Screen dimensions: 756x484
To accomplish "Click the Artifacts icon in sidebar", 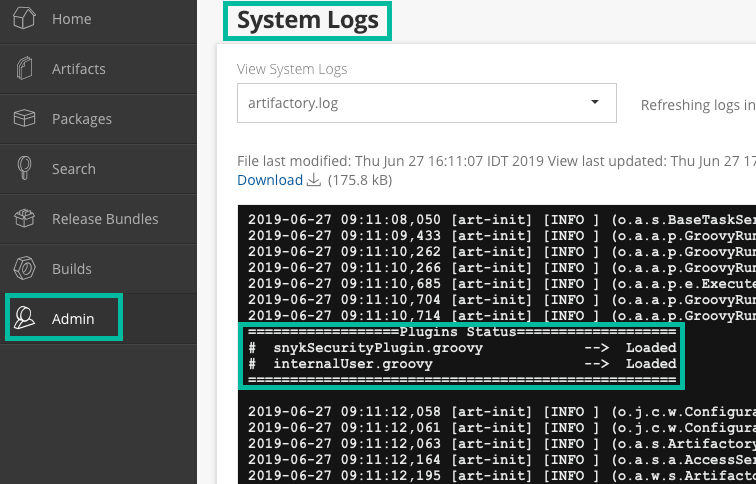I will point(24,69).
